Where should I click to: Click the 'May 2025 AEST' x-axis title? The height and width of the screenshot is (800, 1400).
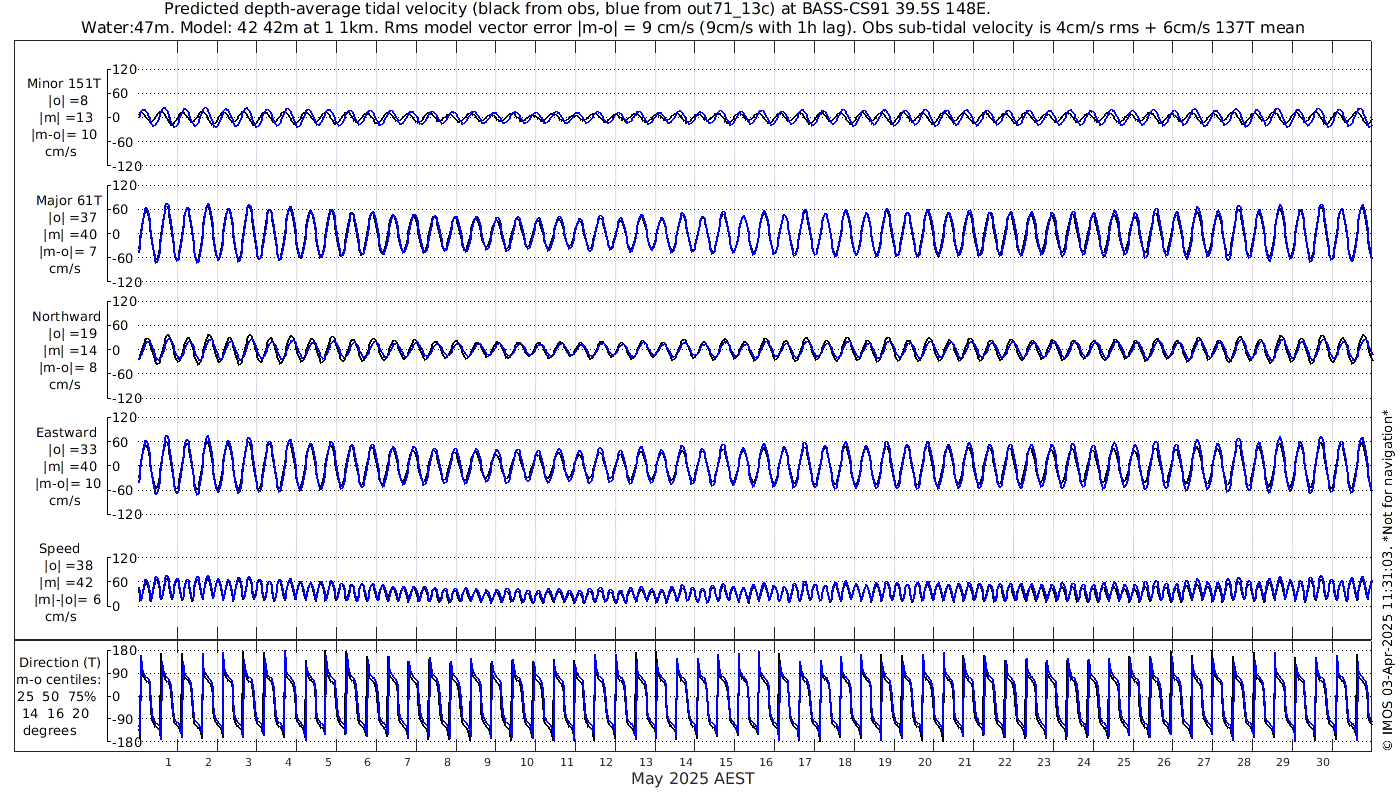[693, 778]
